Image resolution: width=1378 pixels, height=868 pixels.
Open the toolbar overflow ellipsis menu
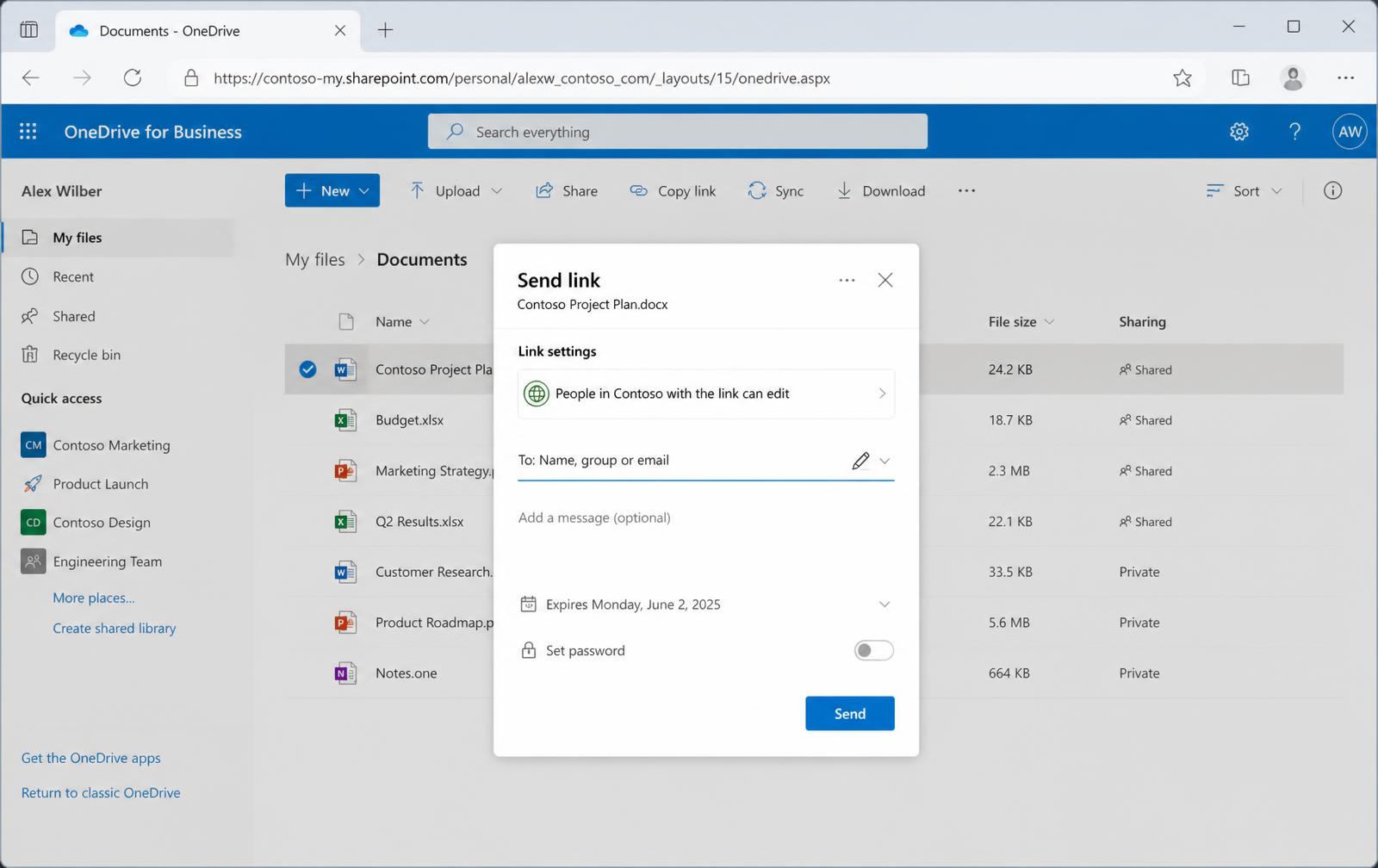pyautogui.click(x=966, y=191)
